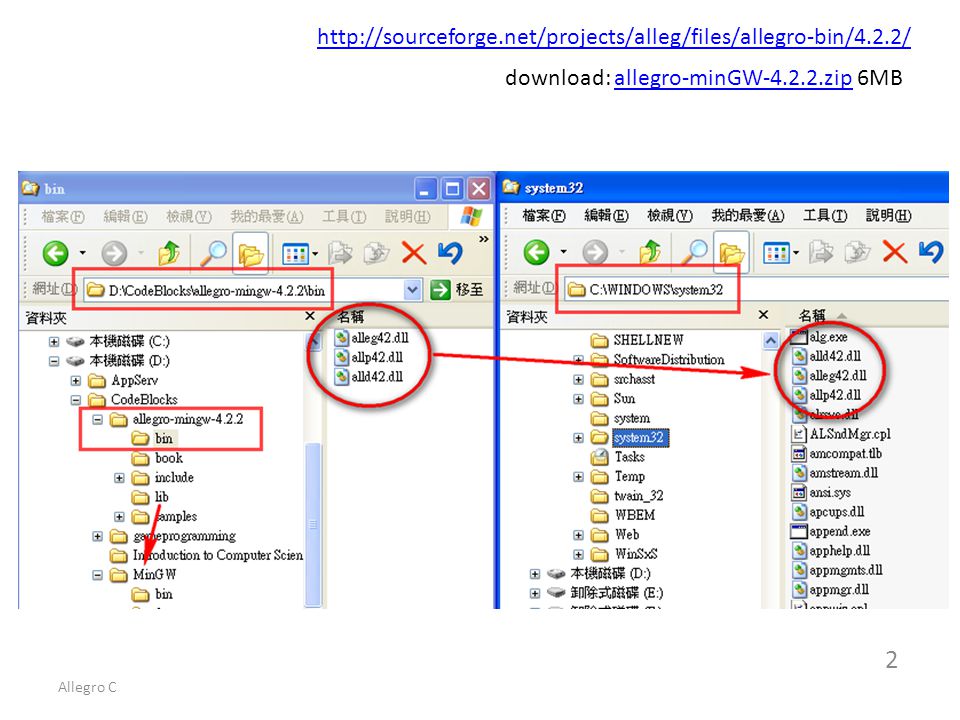Open Search in system32 window toolbar
The image size is (960, 720).
(694, 252)
